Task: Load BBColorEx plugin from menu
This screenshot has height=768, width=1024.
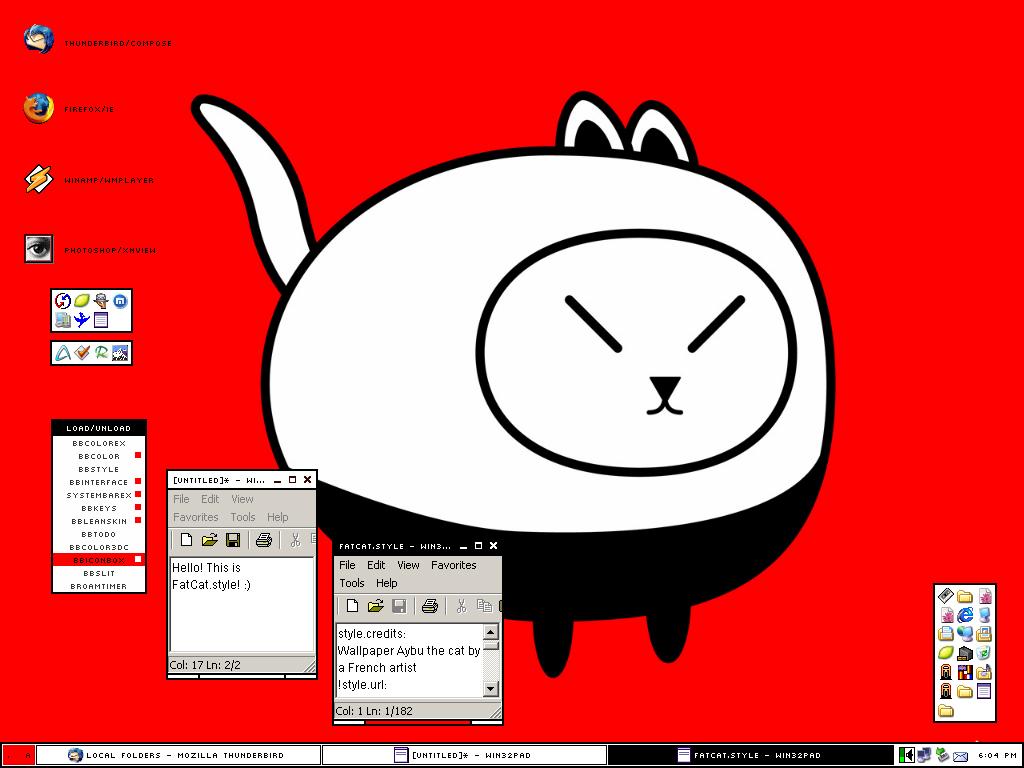Action: pyautogui.click(x=99, y=443)
